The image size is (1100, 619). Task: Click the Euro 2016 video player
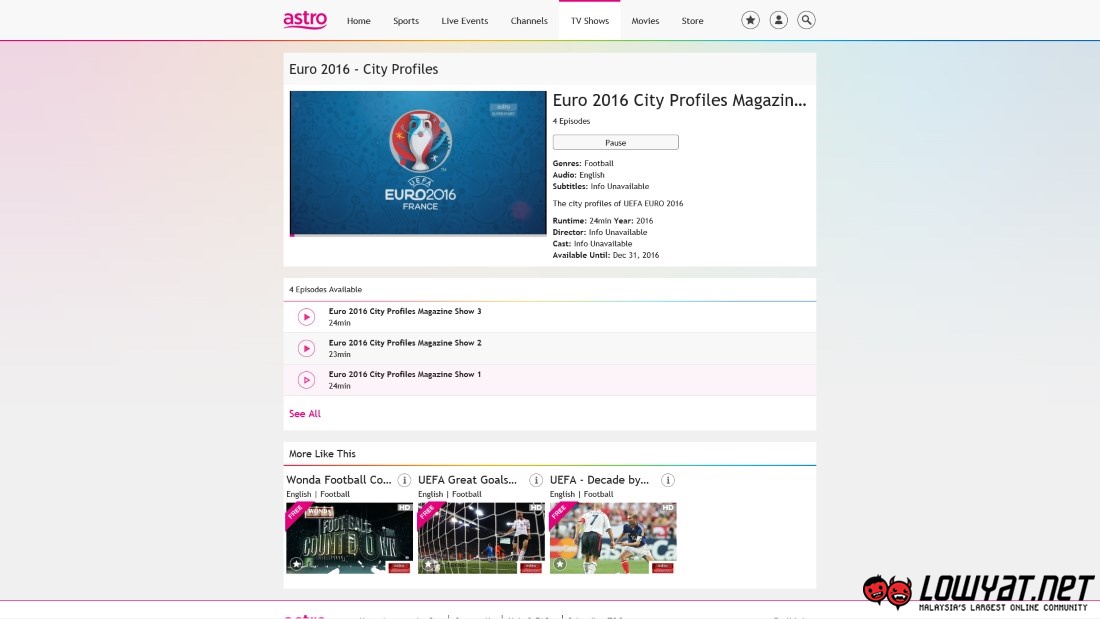[x=418, y=162]
